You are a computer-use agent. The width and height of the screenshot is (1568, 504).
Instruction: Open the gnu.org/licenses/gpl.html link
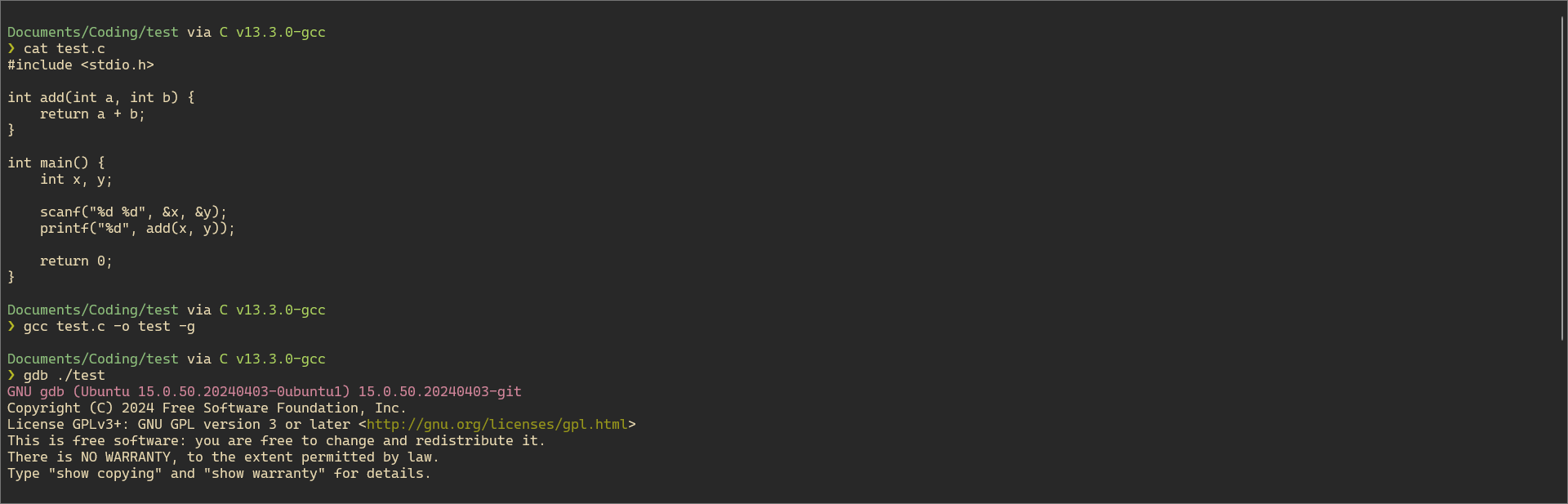point(497,425)
